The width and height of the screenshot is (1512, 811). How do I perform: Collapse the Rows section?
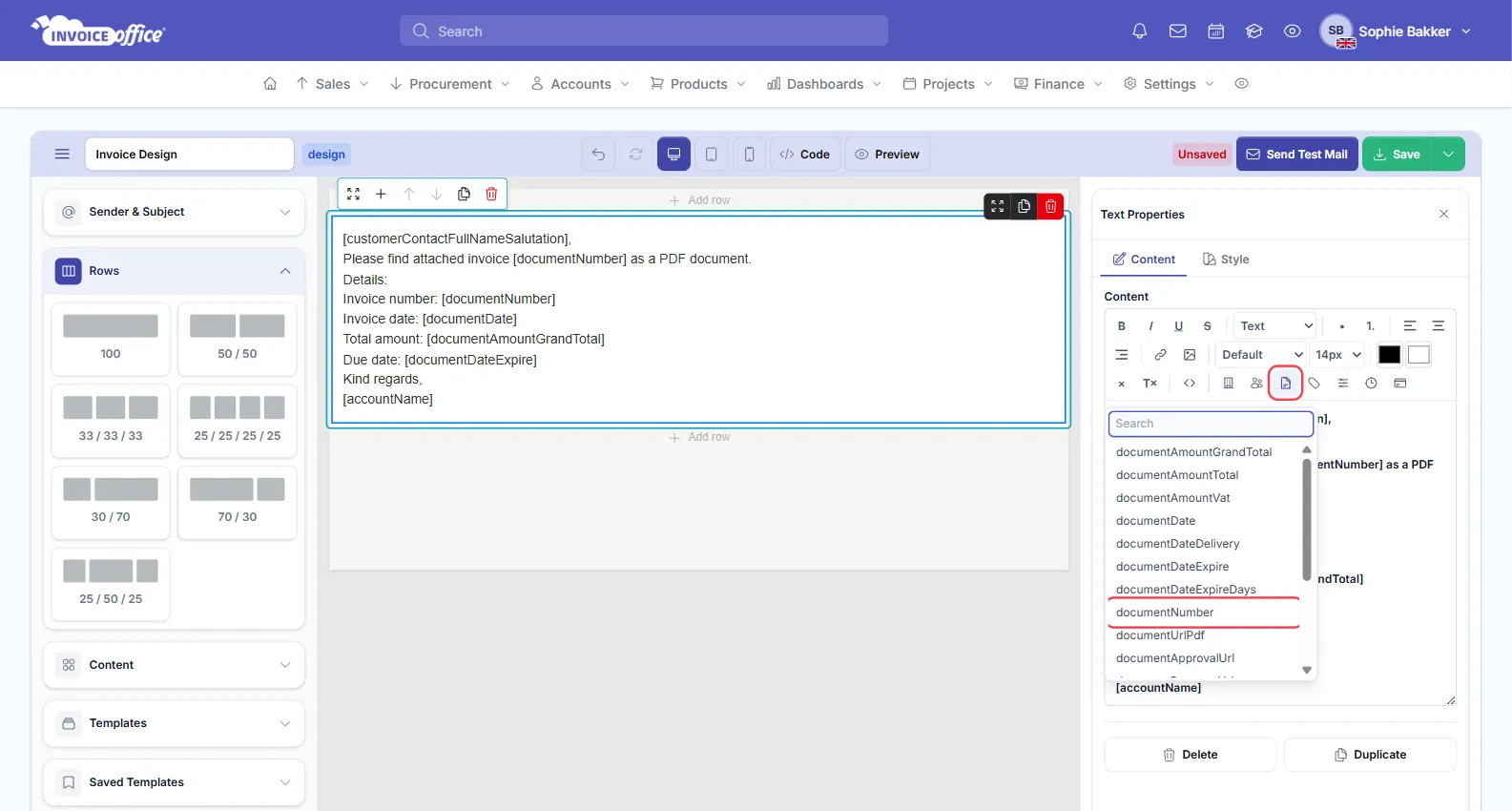(x=174, y=271)
